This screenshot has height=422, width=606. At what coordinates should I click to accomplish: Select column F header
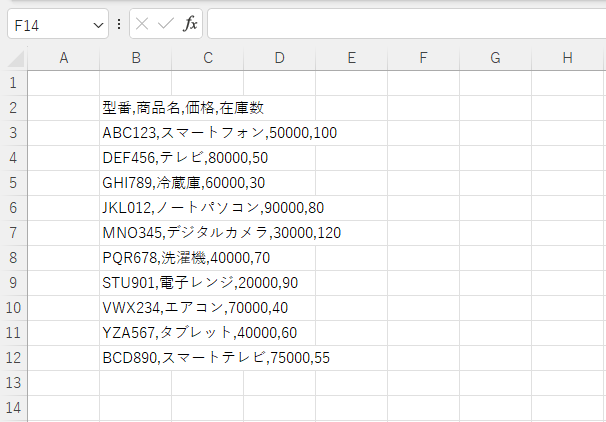click(423, 58)
